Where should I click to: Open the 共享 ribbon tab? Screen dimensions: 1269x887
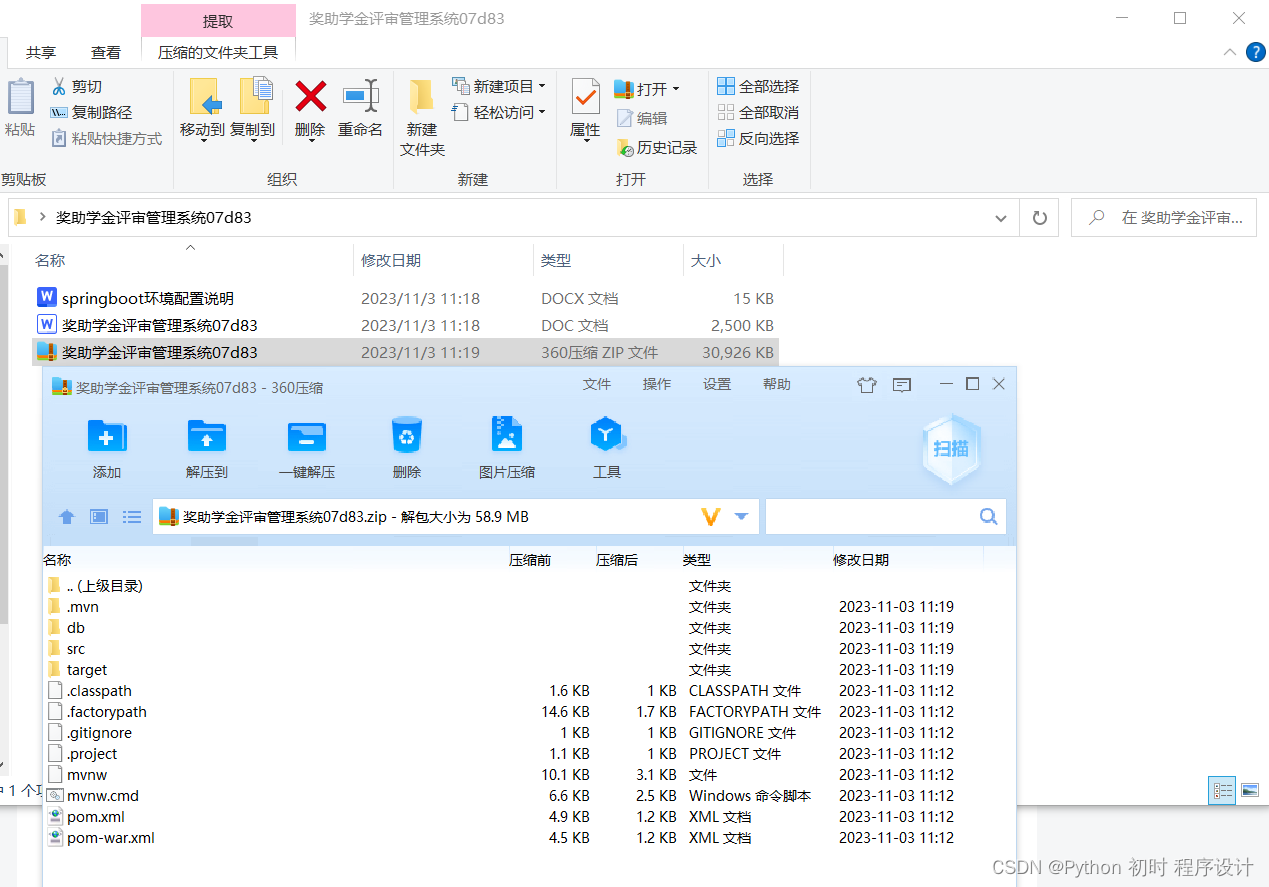tap(41, 52)
